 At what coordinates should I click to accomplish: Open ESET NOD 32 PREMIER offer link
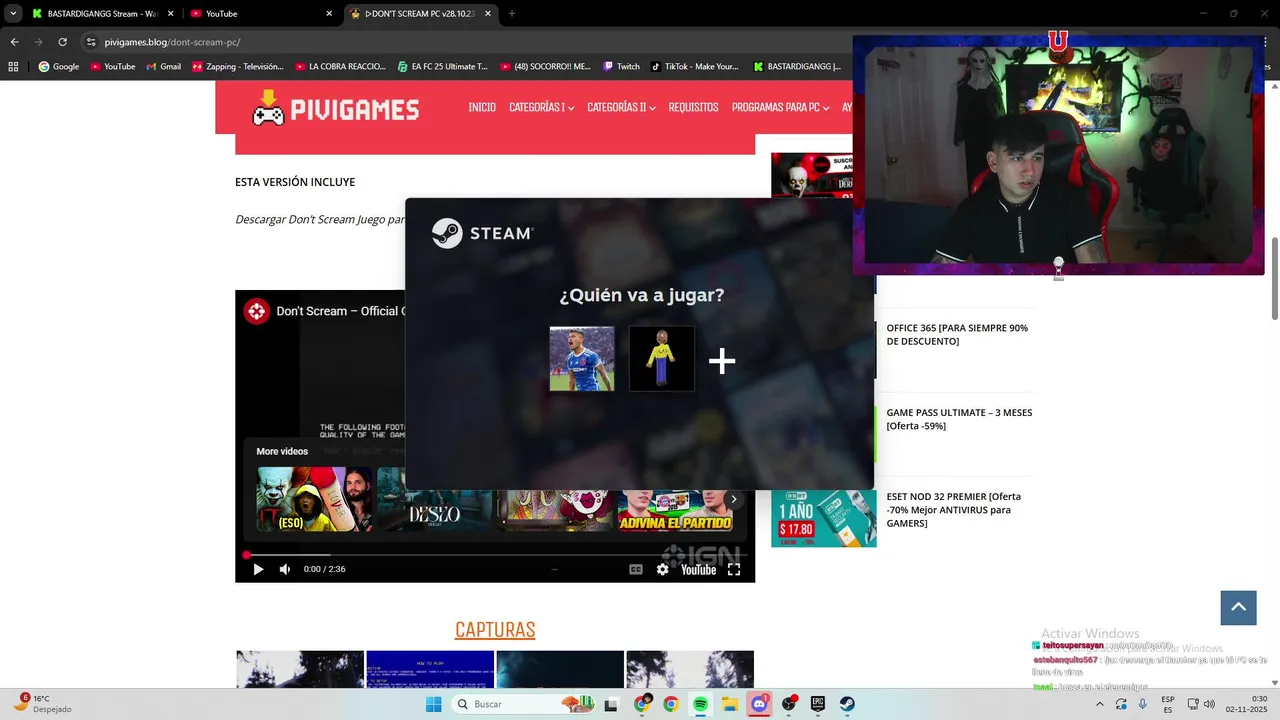tap(953, 510)
